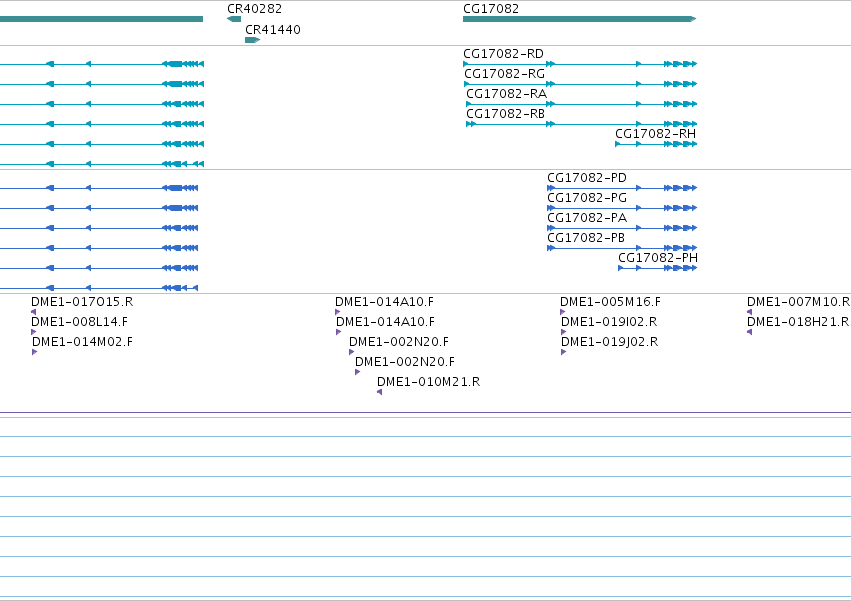Select transcript CG17082-RB
The height and width of the screenshot is (601, 851).
(581, 124)
